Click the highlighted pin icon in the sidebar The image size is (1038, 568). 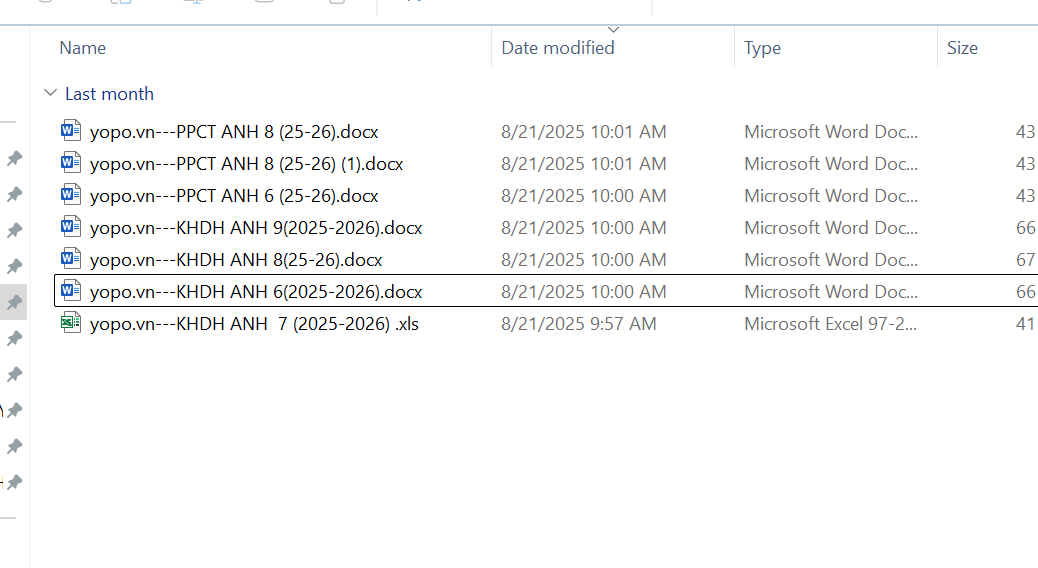[14, 302]
